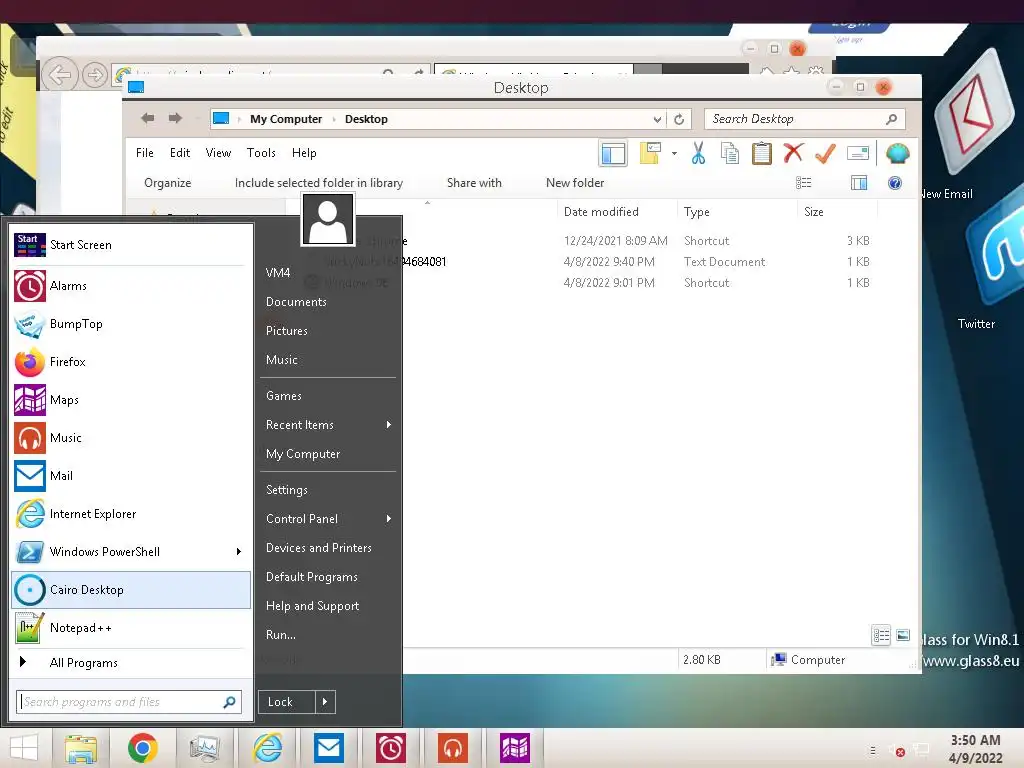Click the Cut scissors icon
The width and height of the screenshot is (1024, 768).
698,153
